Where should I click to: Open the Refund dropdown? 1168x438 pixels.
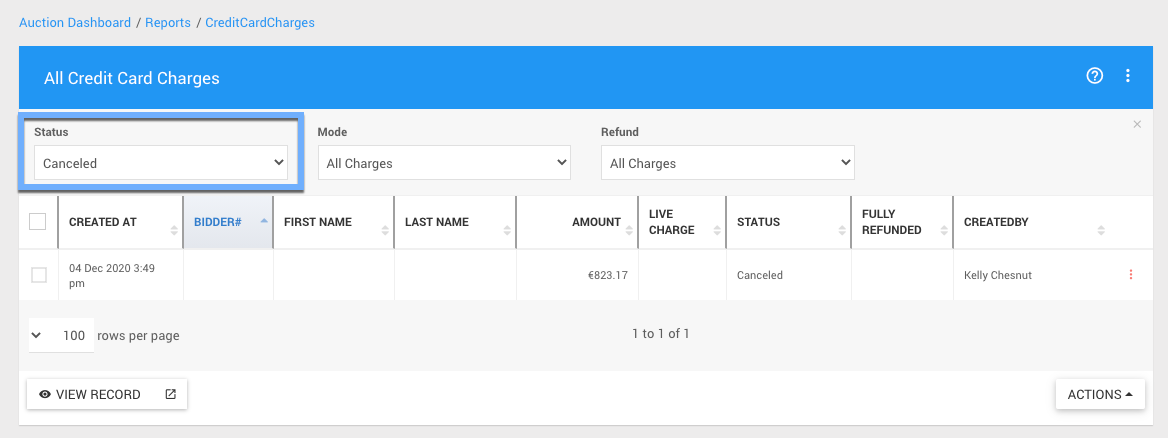pyautogui.click(x=727, y=163)
